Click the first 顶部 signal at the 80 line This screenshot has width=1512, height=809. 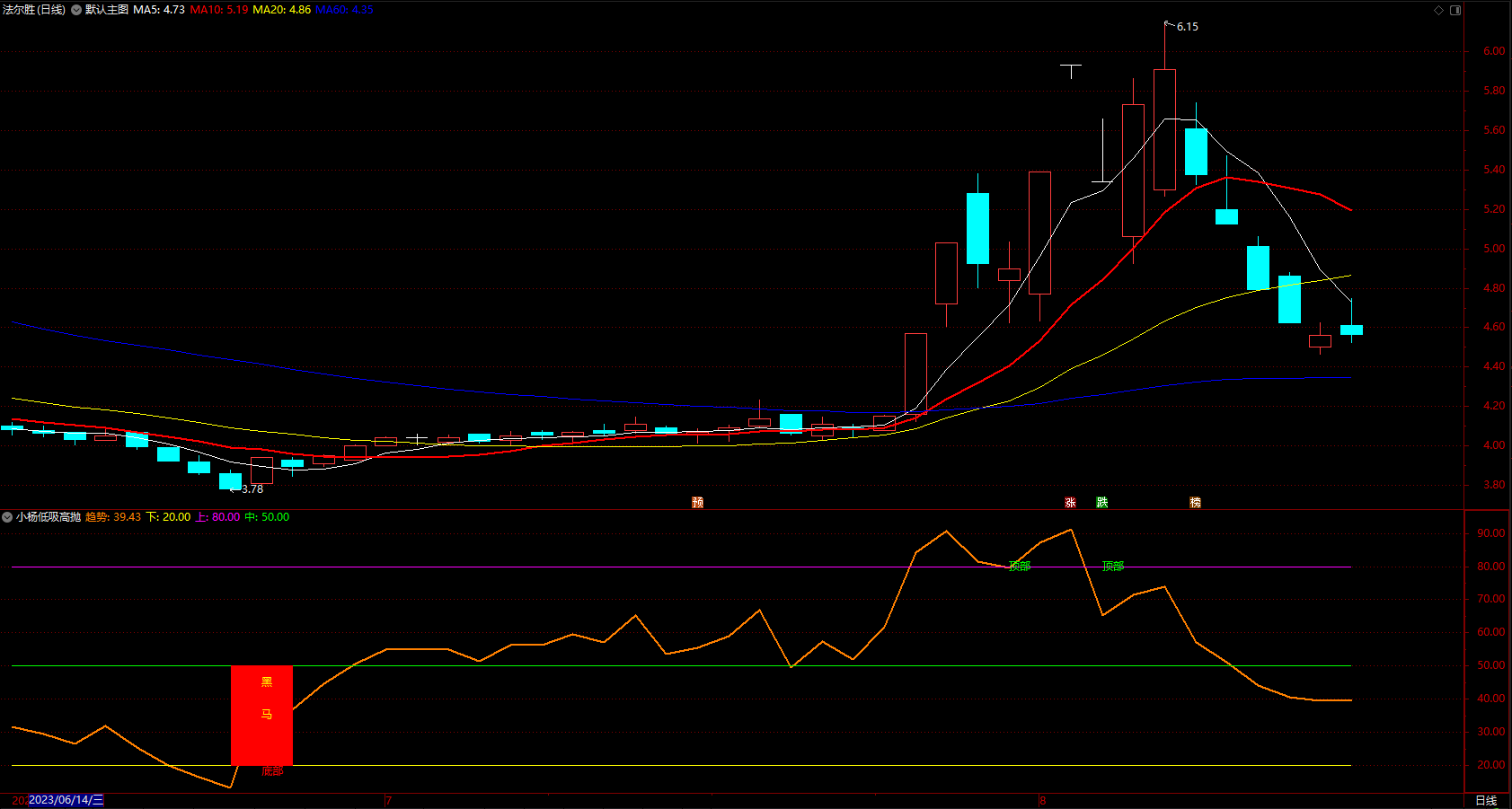(x=1020, y=567)
